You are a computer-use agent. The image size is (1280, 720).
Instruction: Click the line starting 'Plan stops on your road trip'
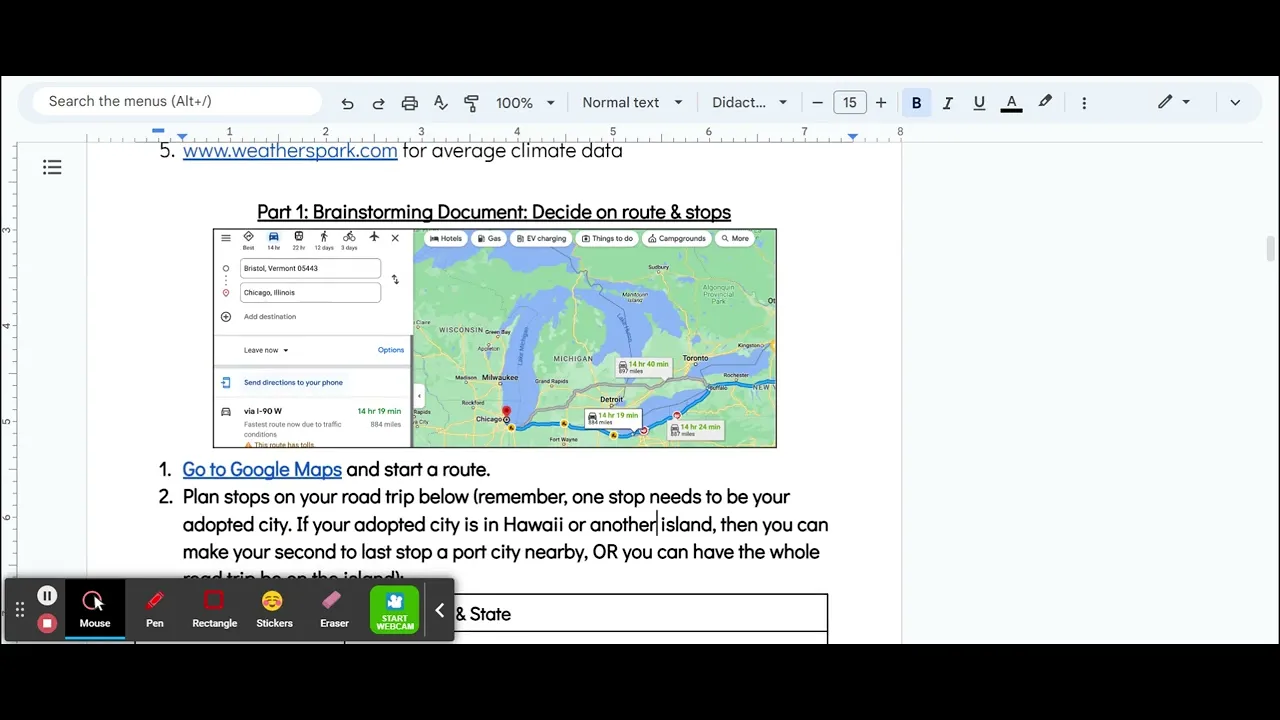(x=486, y=497)
